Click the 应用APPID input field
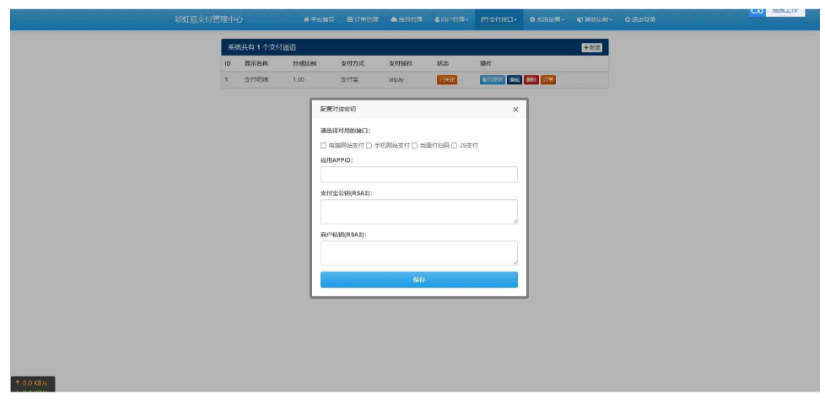 point(419,175)
